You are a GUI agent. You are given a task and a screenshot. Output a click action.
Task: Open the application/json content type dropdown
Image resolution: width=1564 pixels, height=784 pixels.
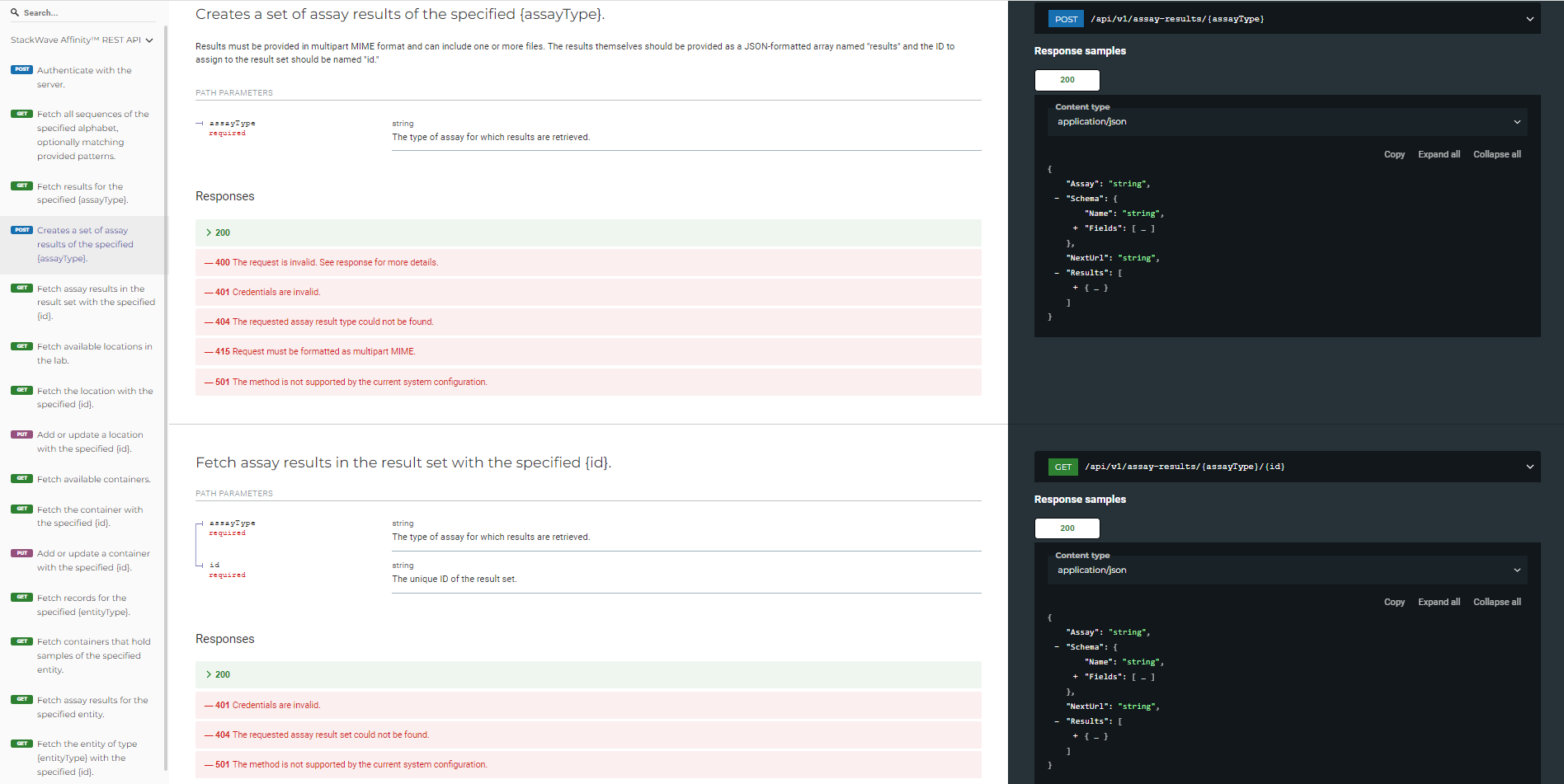pos(1286,121)
